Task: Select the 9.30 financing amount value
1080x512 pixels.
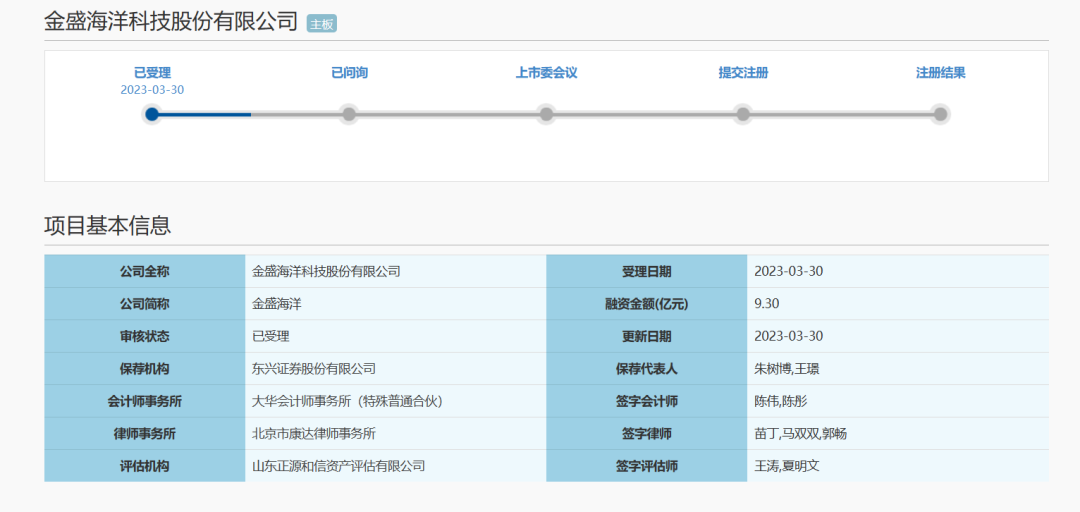Action: (x=767, y=304)
